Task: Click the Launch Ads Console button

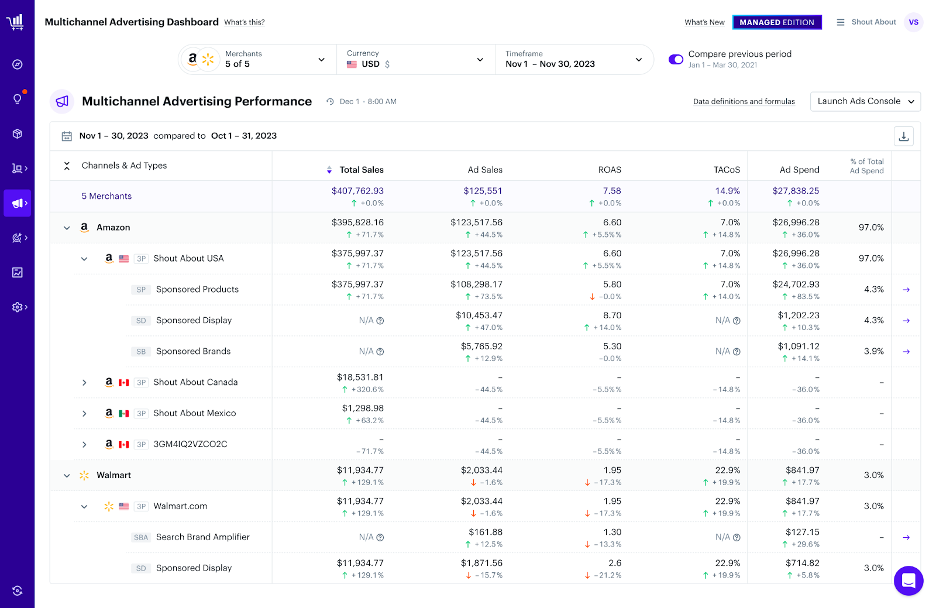Action: [x=864, y=101]
